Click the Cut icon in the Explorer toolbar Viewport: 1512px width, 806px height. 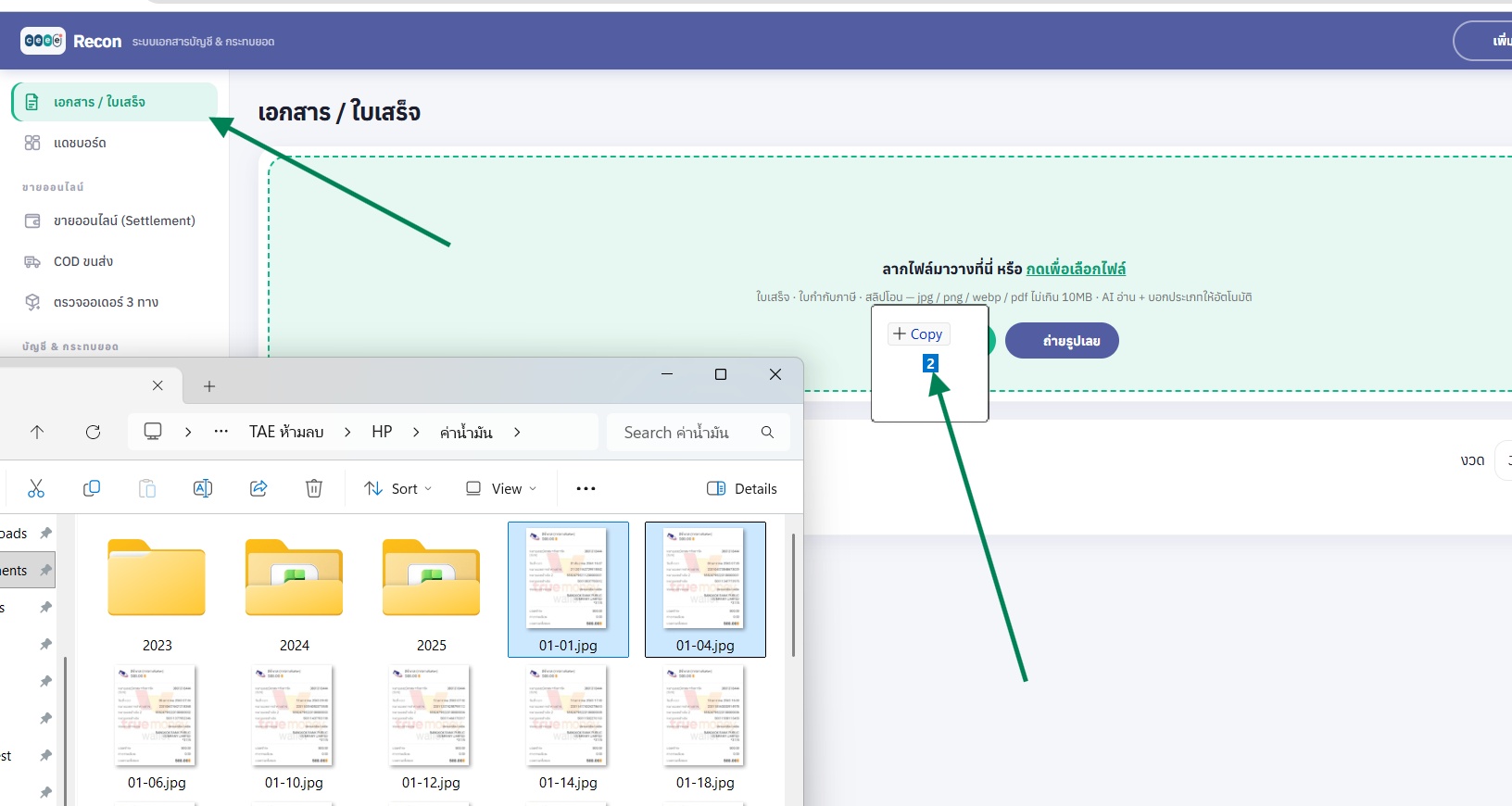click(x=36, y=488)
